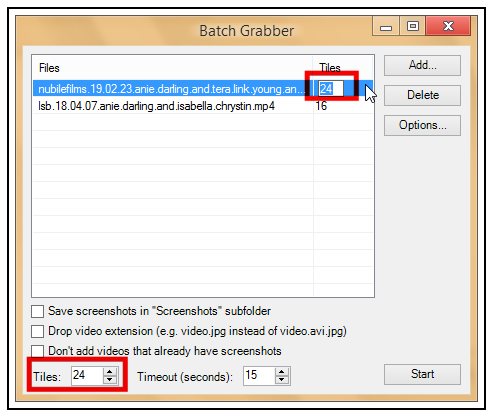The image size is (493, 417).
Task: Click the tiles edit box showing 24 in the list
Action: click(331, 89)
